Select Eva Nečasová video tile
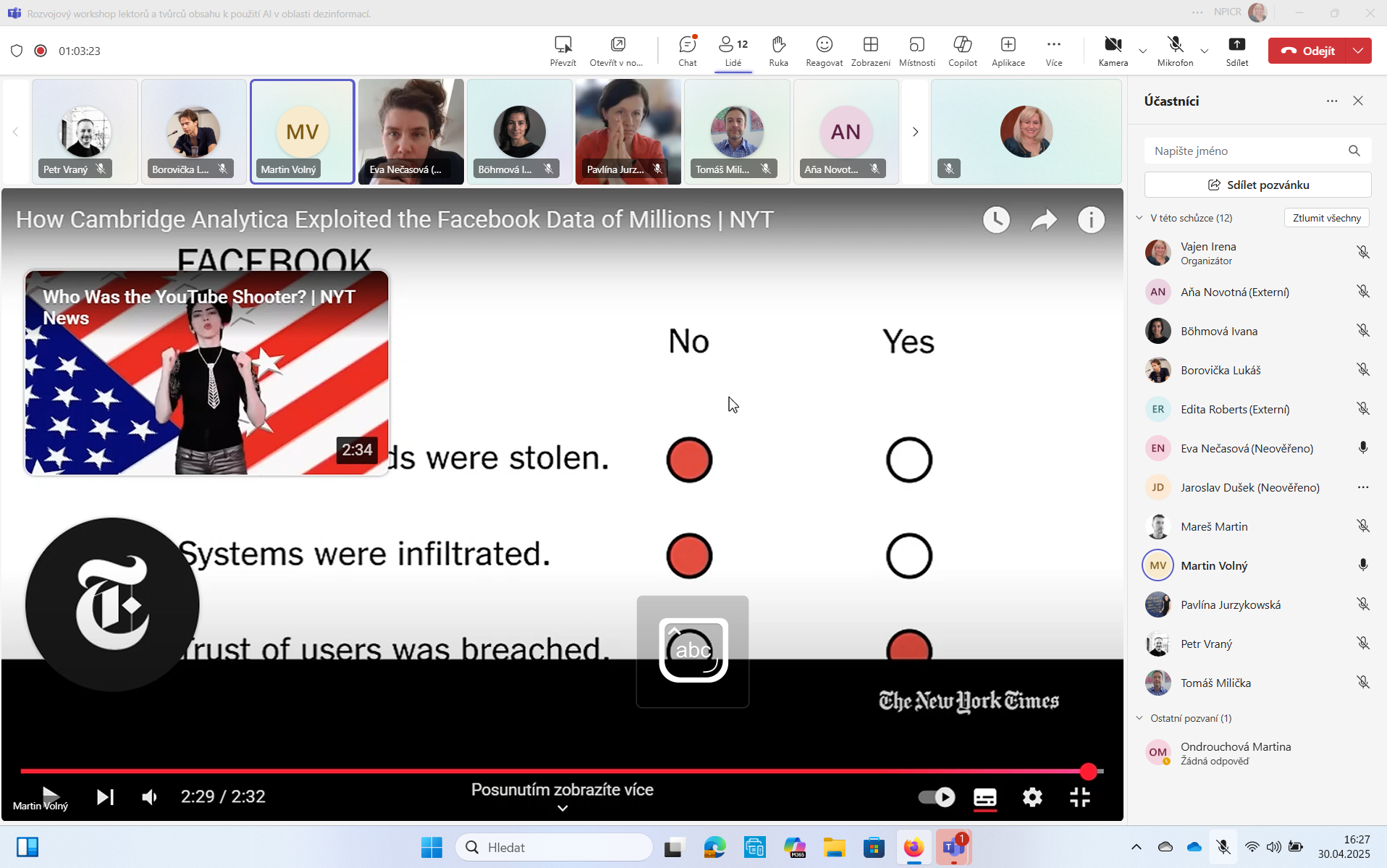The height and width of the screenshot is (868, 1387). pos(410,132)
